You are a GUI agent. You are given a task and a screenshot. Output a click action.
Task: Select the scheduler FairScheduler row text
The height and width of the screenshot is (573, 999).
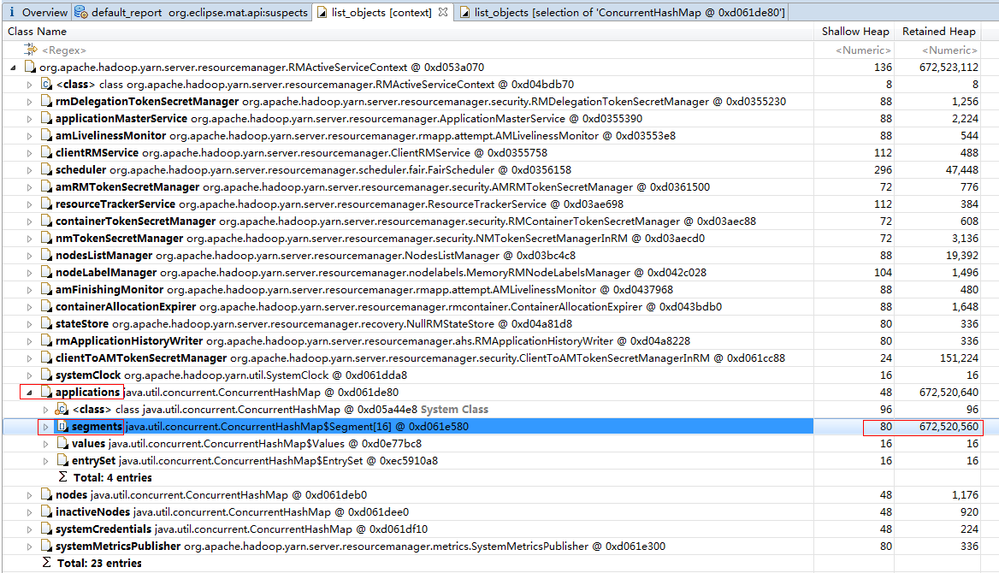pos(313,170)
